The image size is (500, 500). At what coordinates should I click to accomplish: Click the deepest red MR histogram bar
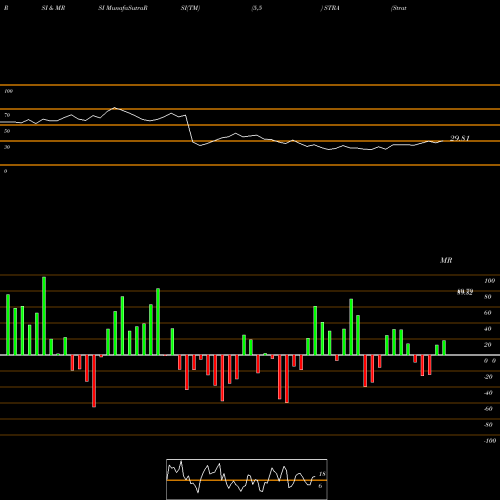pyautogui.click(x=94, y=381)
